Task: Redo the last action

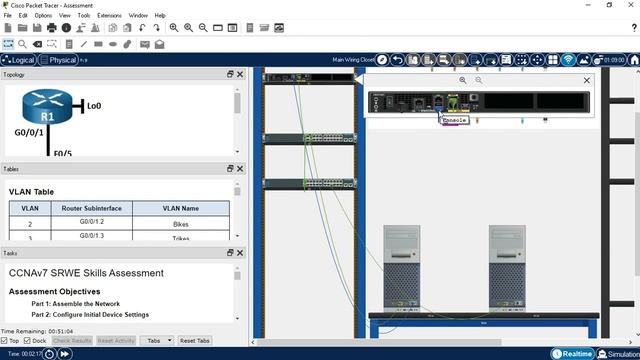Action: coord(157,28)
